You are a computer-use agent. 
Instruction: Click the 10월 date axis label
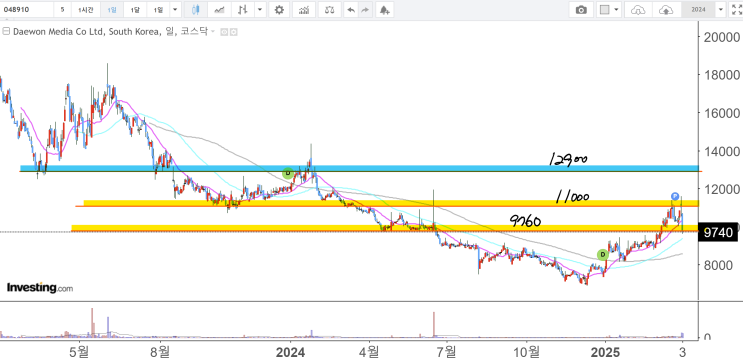[x=526, y=352]
